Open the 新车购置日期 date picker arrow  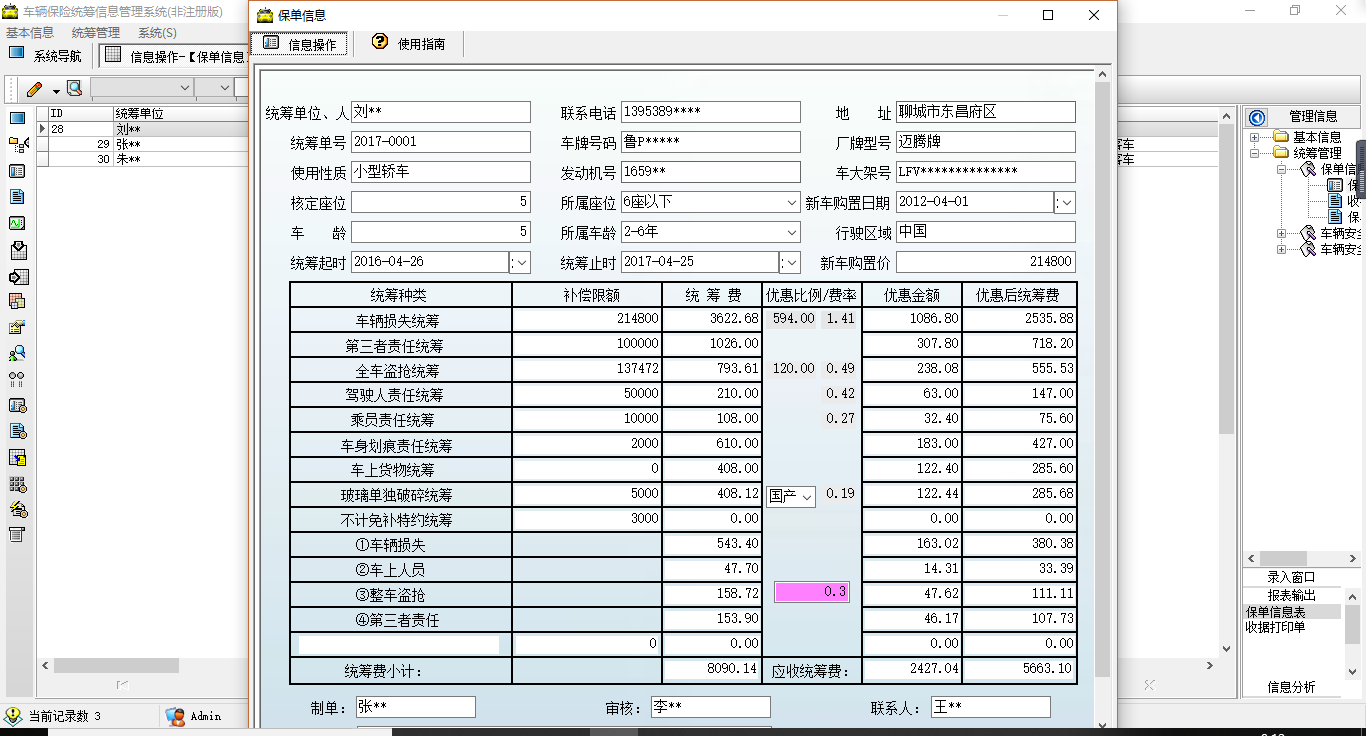1065,202
